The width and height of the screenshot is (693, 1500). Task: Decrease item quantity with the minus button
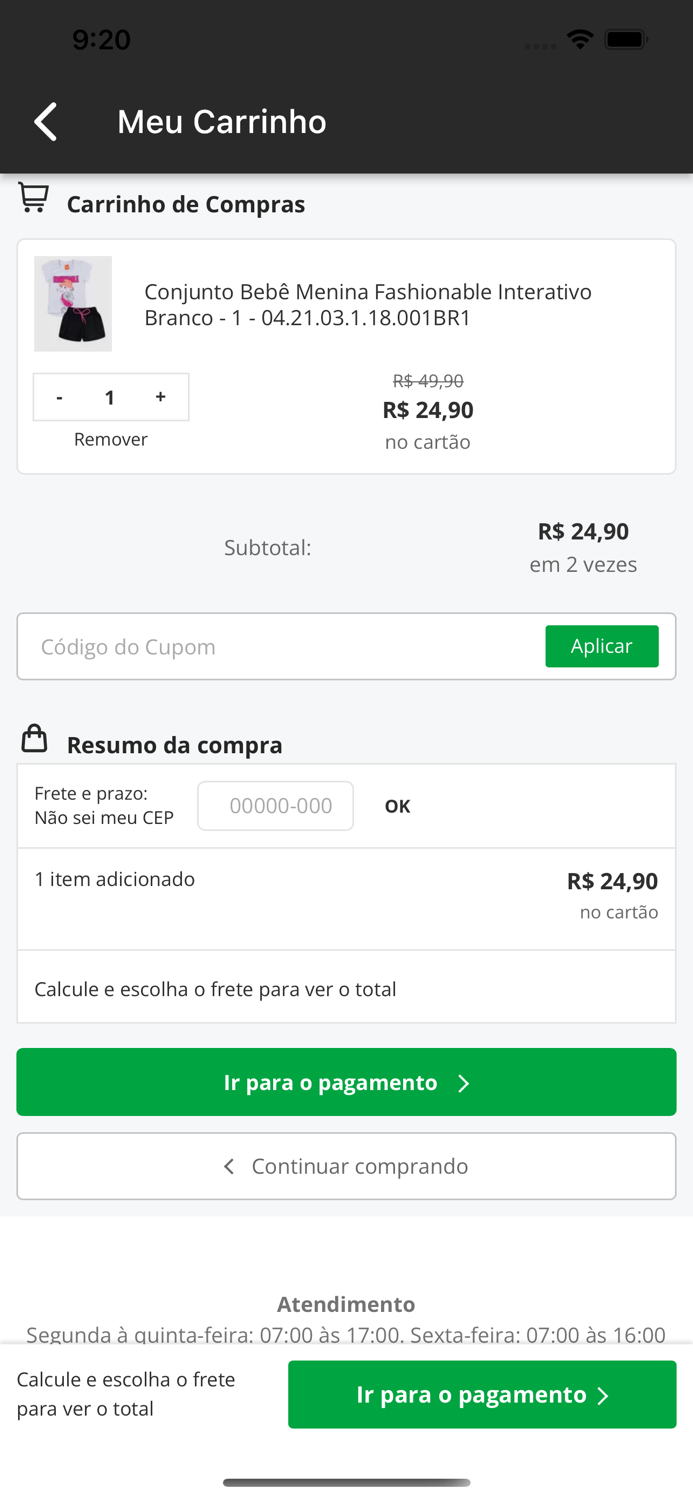pos(59,397)
